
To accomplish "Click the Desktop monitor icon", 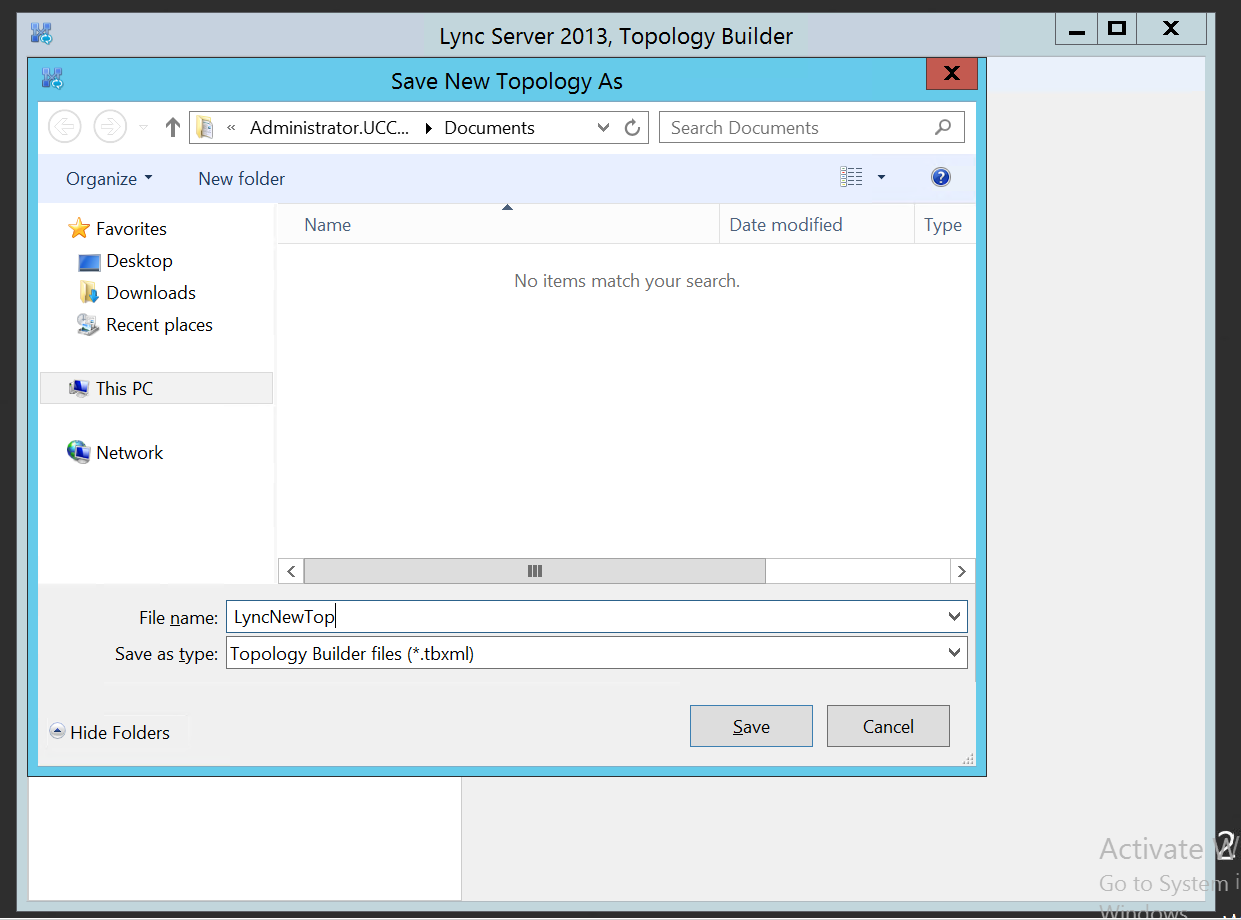I will click(x=90, y=262).
